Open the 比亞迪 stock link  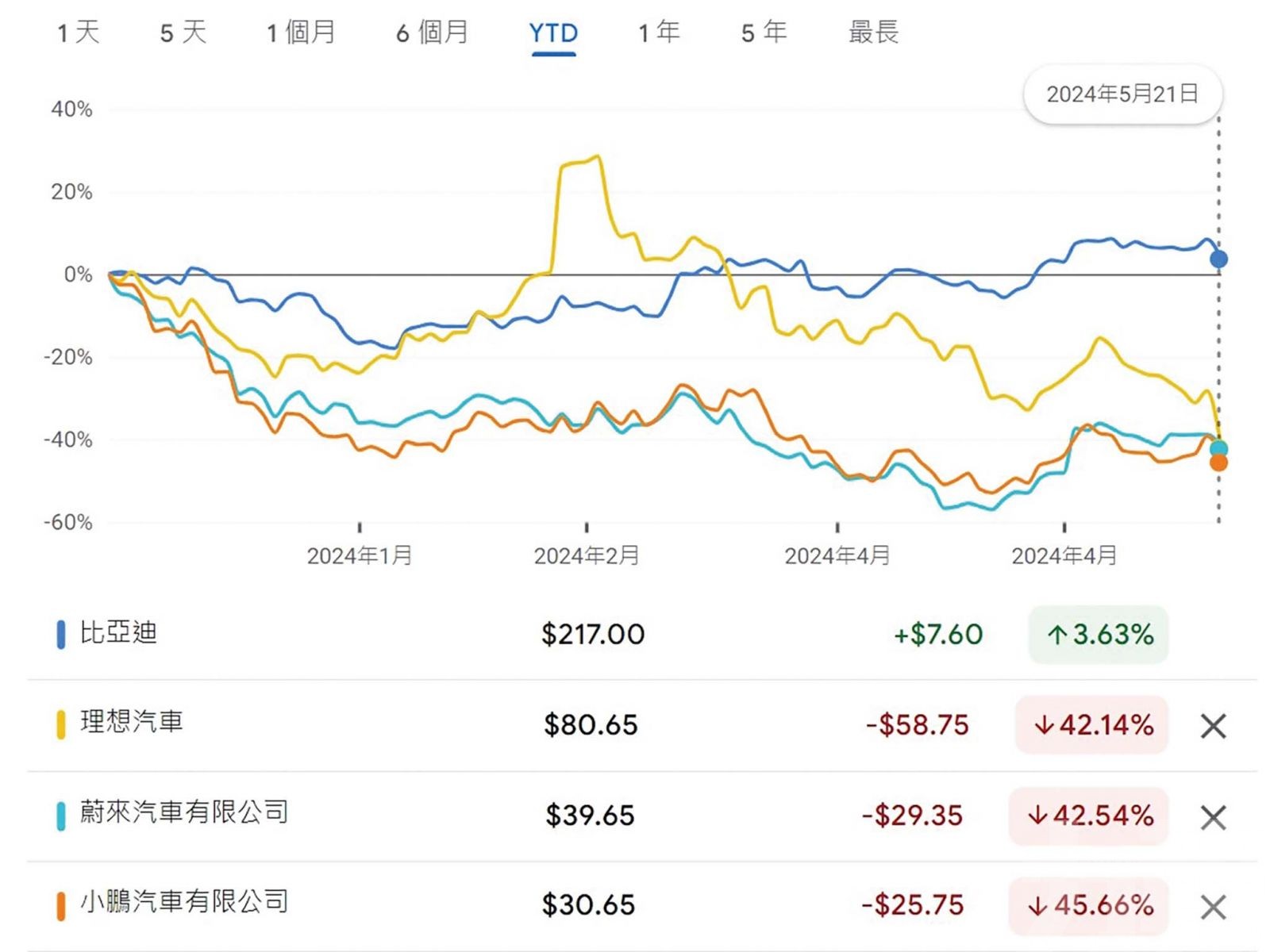118,633
